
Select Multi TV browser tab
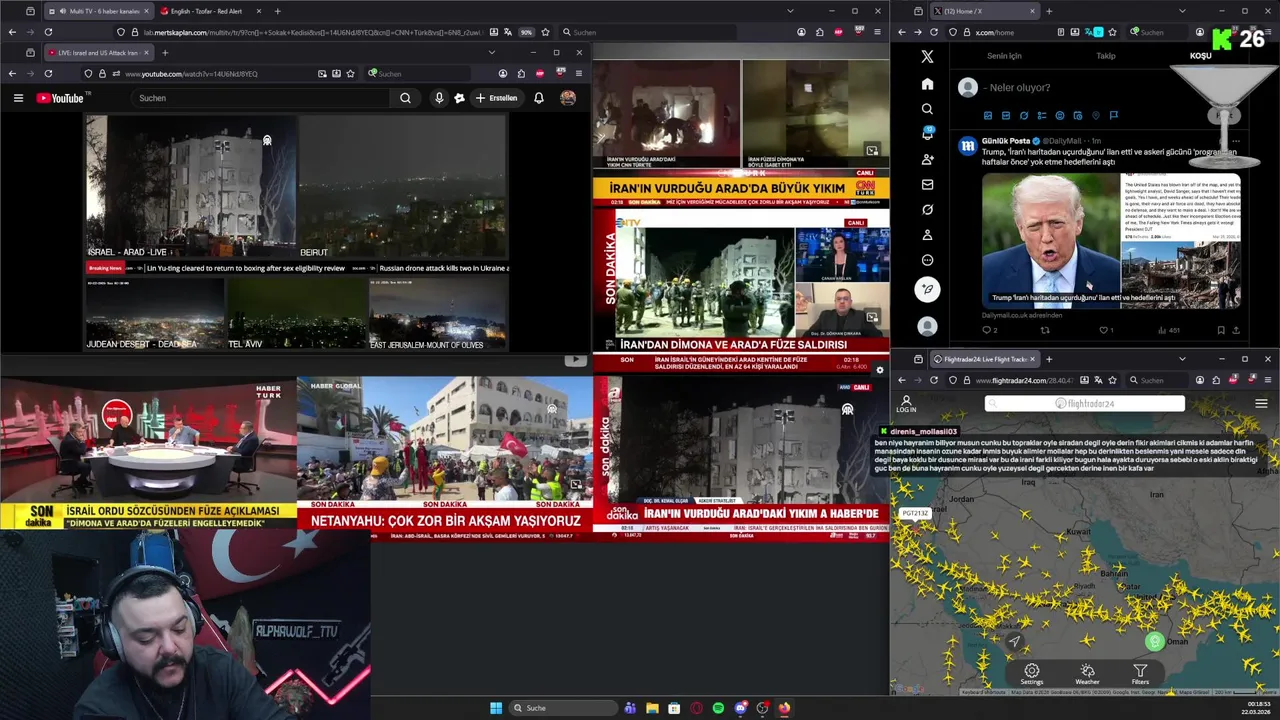pyautogui.click(x=97, y=11)
